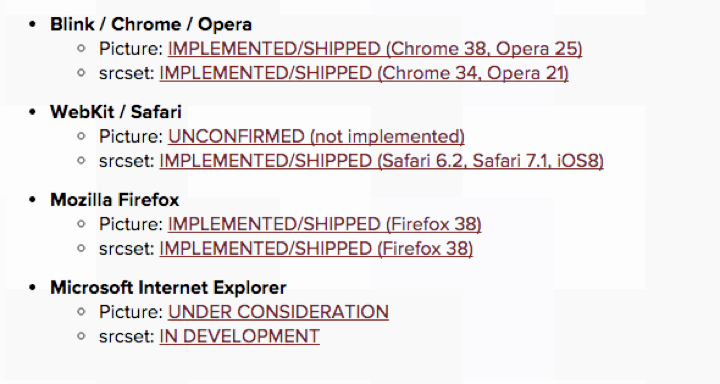Open Firefox 38 Picture IMPLEMENTED/SHIPPED link
This screenshot has width=720, height=384.
[325, 225]
